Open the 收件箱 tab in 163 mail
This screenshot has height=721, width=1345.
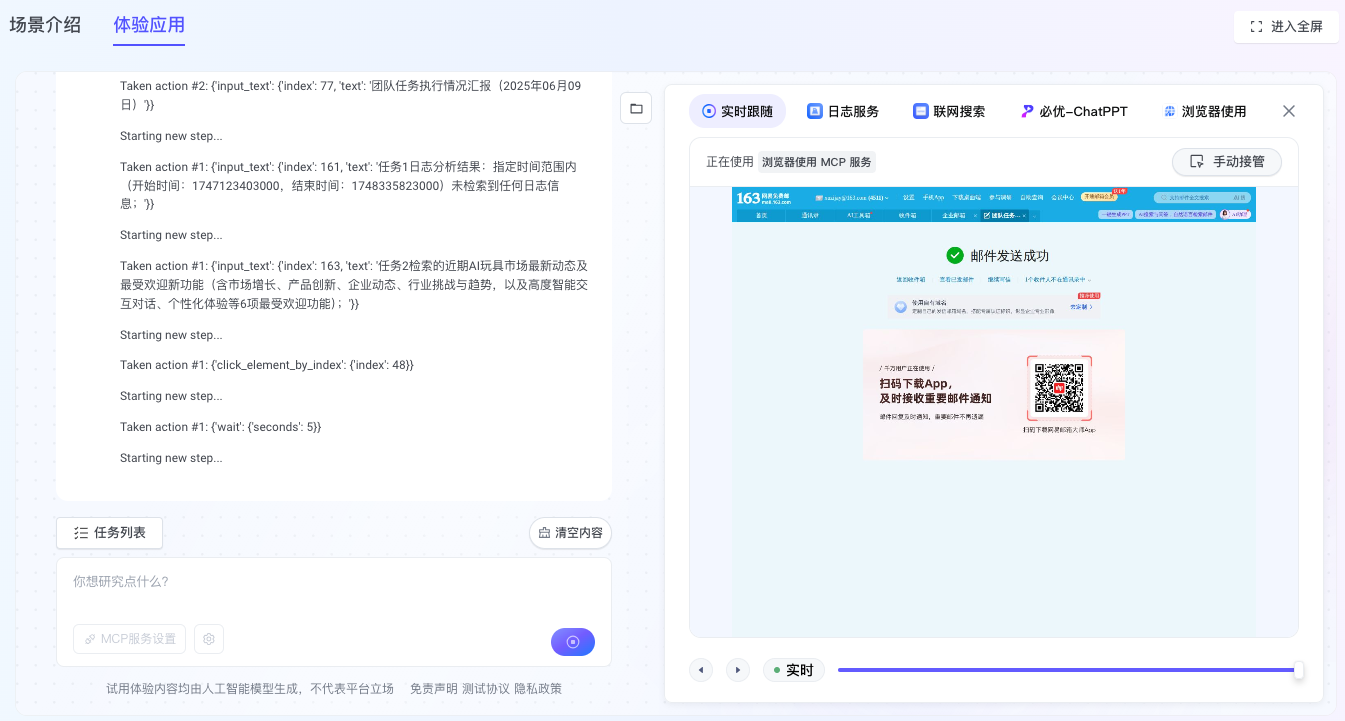(x=907, y=215)
